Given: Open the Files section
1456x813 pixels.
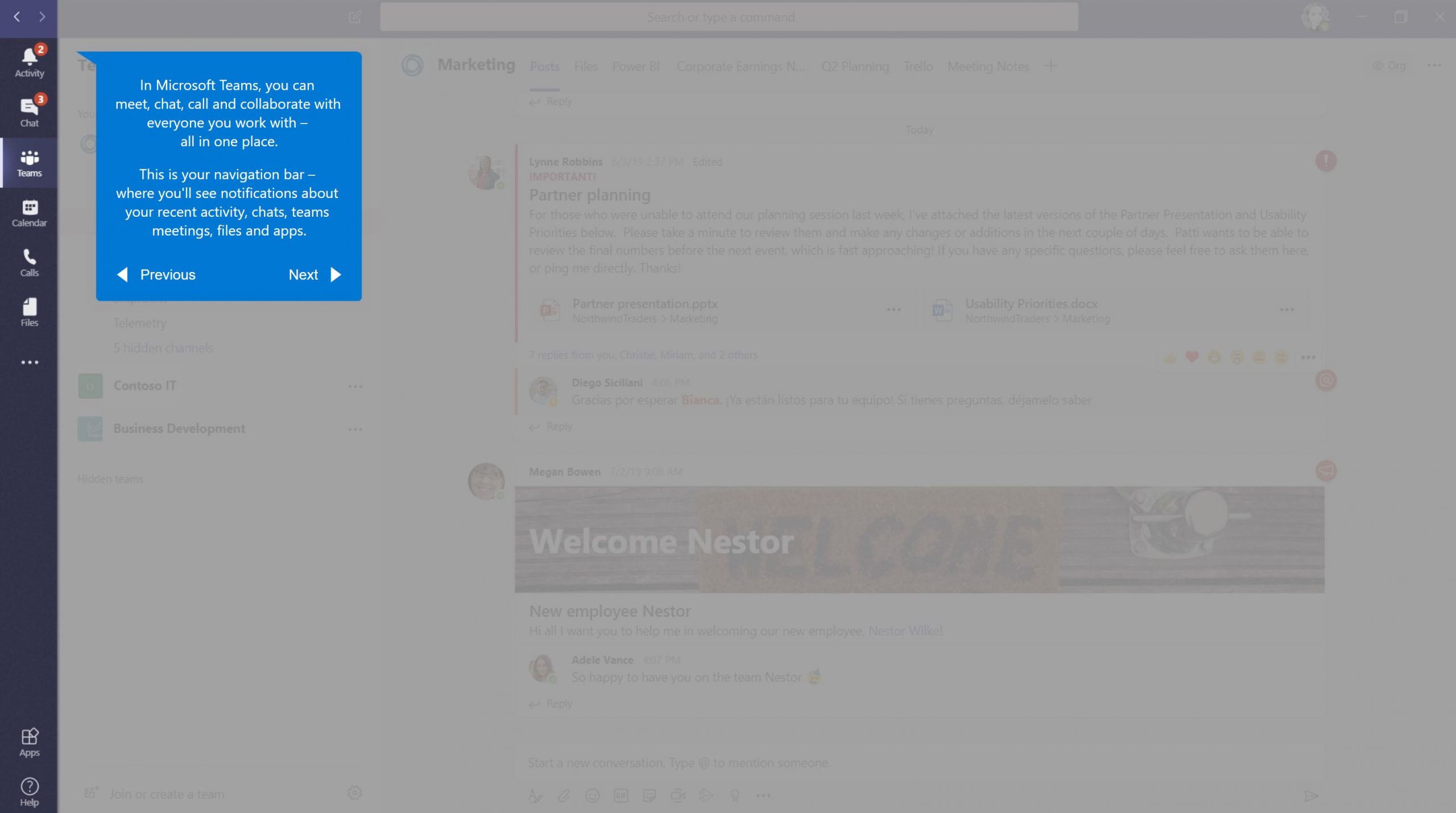Looking at the screenshot, I should coord(29,312).
